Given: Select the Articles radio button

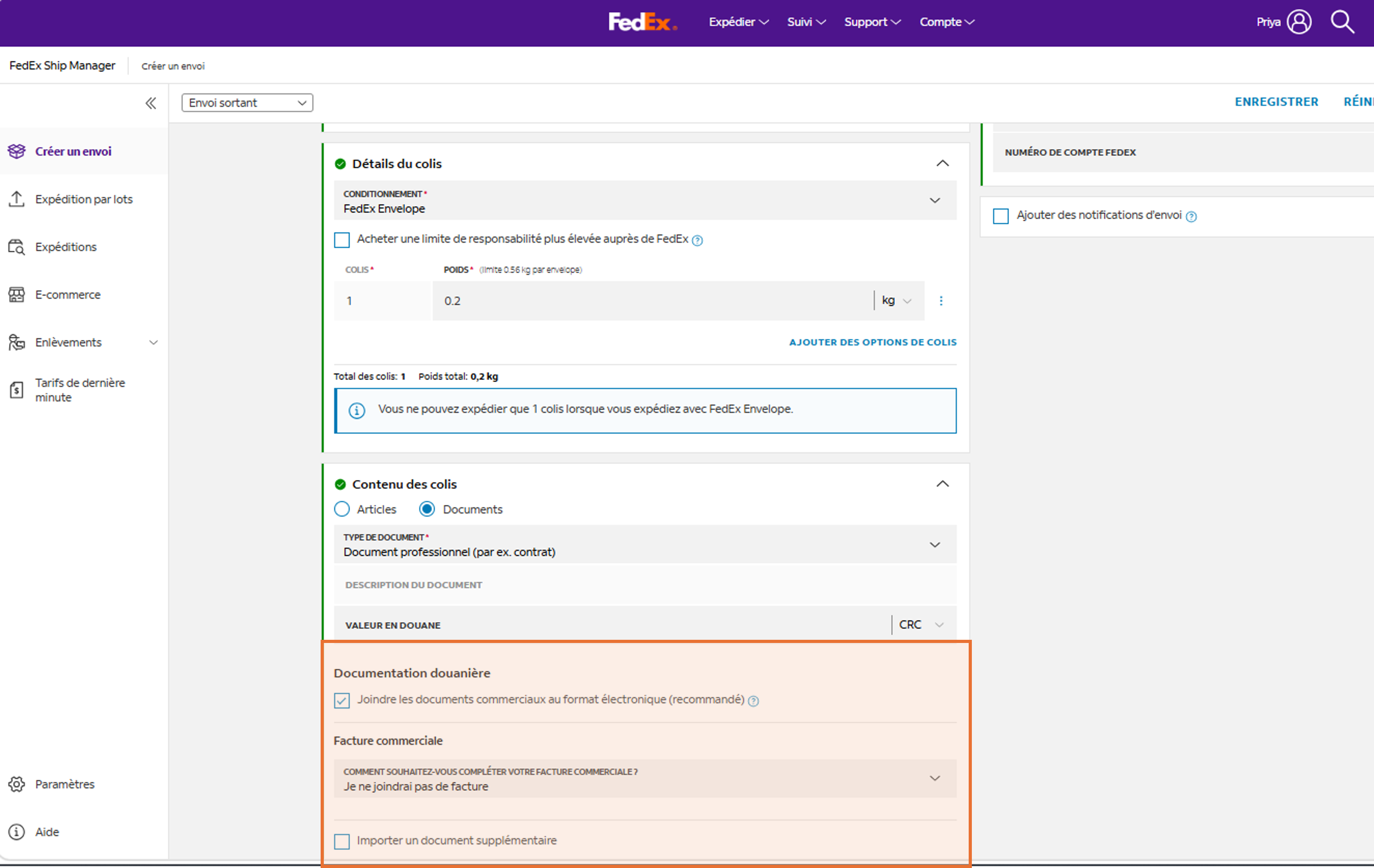Looking at the screenshot, I should coord(342,509).
